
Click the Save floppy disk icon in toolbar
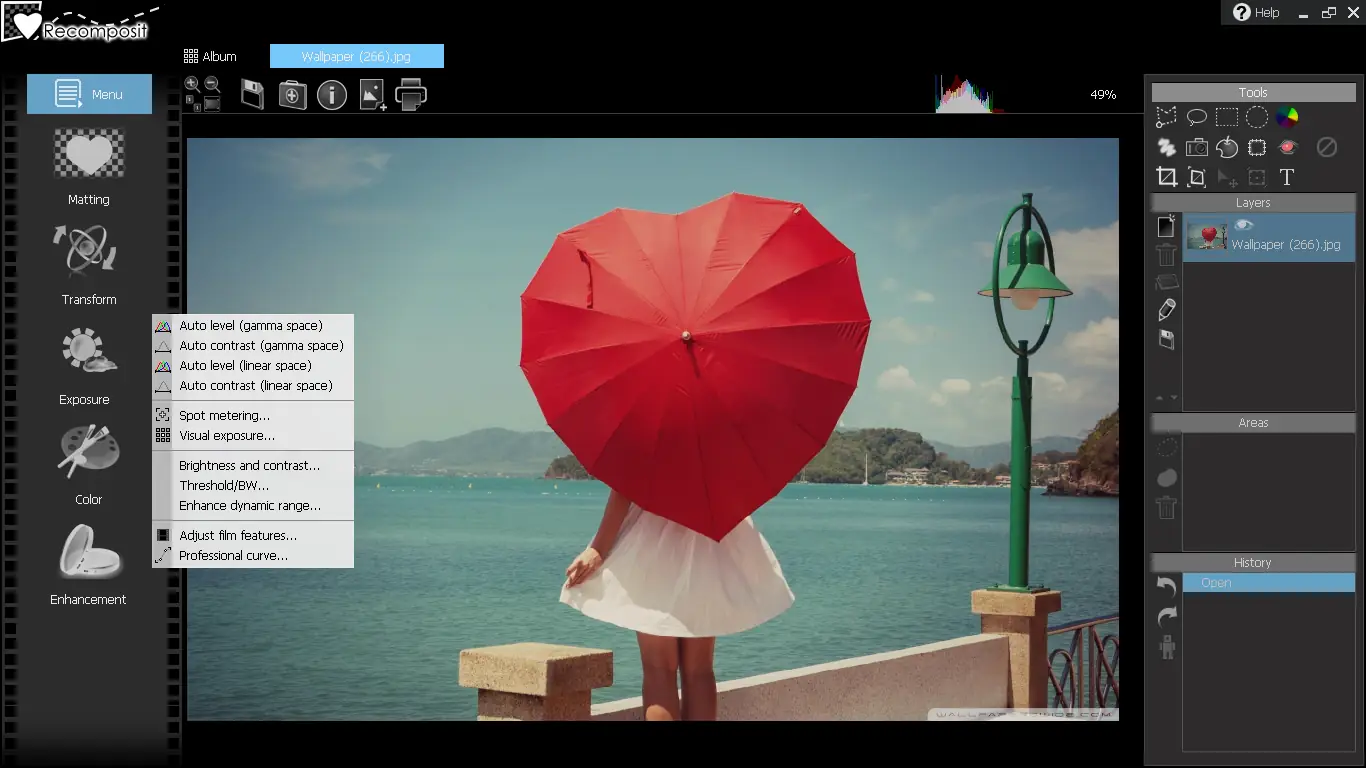coord(252,95)
